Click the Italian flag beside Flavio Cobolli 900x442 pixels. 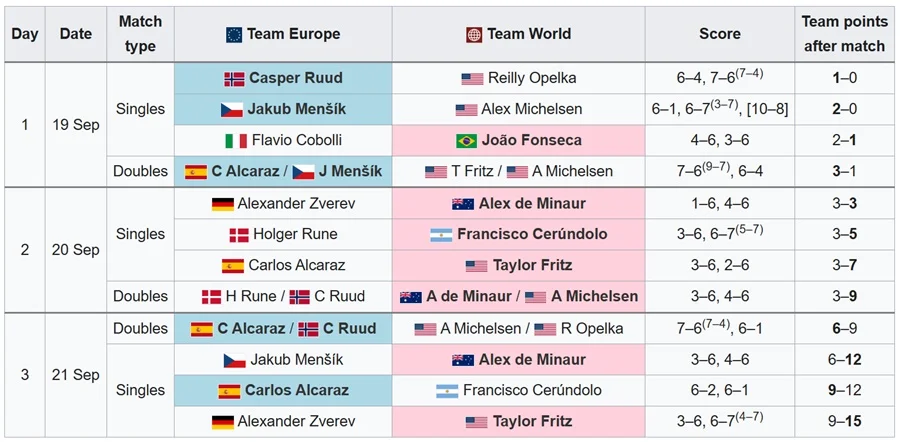(237, 140)
